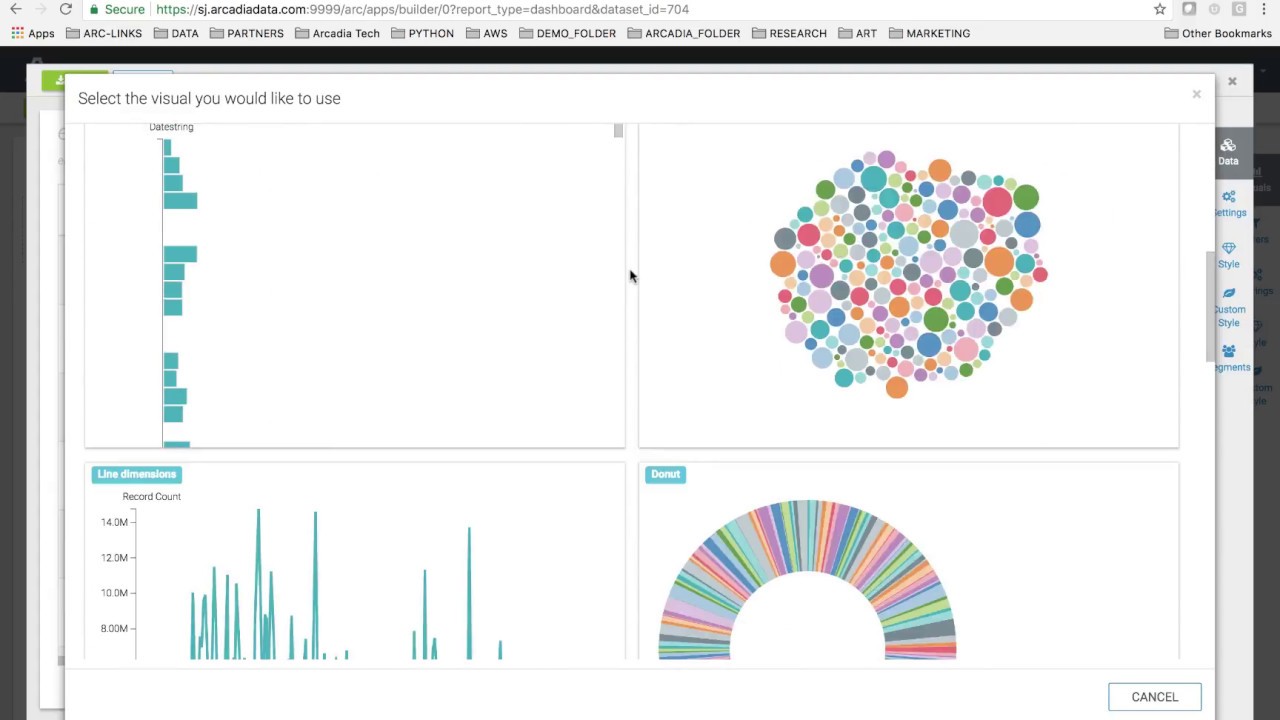Click the shield extension icon in toolbar
Screen dimensions: 1280x720
coord(1188,9)
